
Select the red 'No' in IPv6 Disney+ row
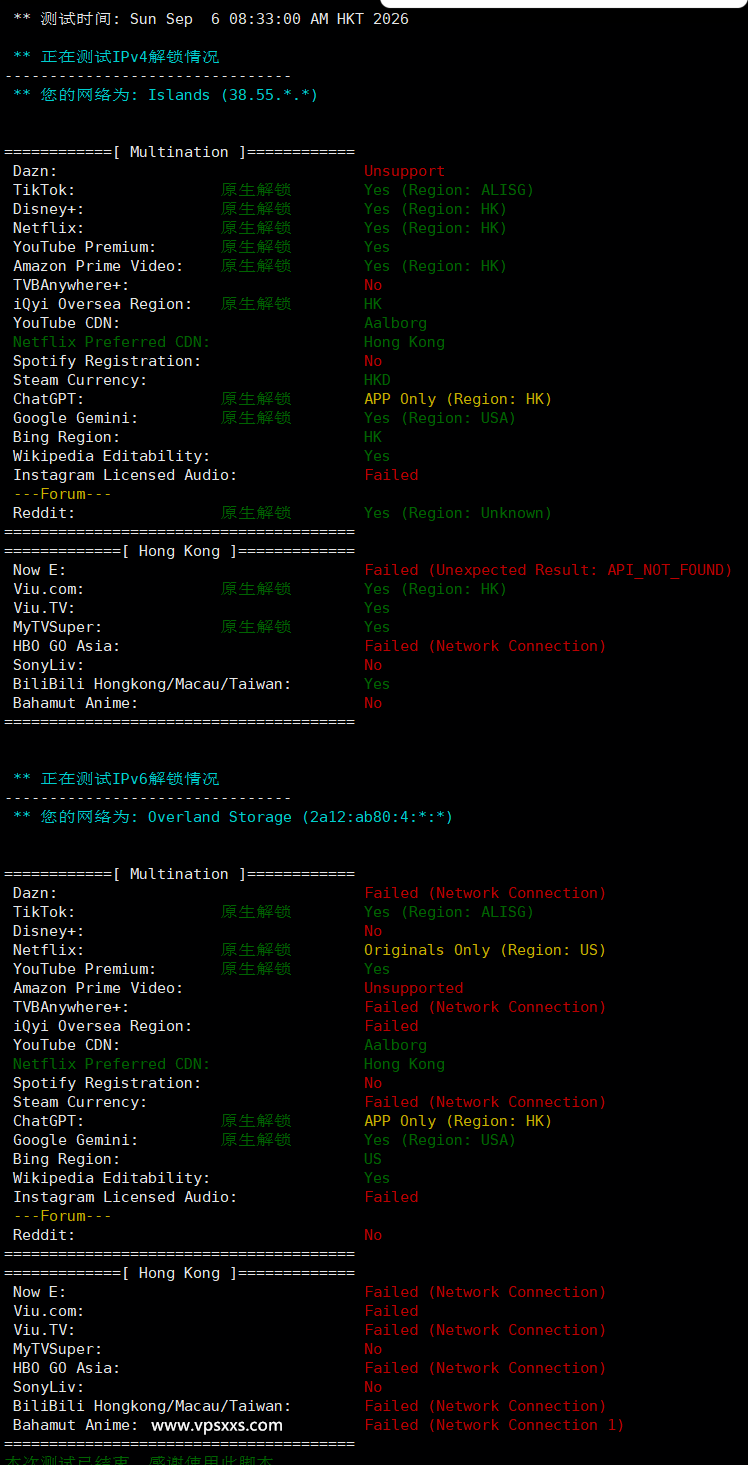click(x=373, y=931)
